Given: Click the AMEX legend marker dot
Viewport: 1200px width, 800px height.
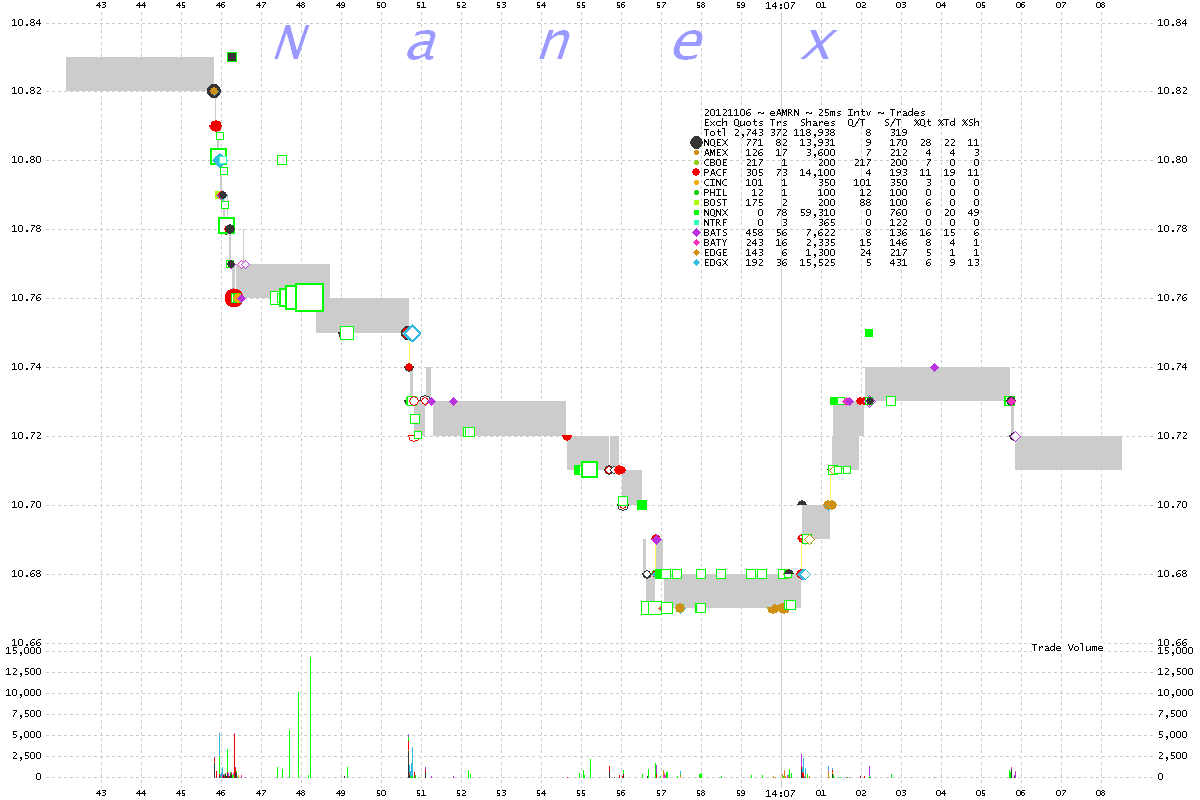Looking at the screenshot, I should 696,153.
